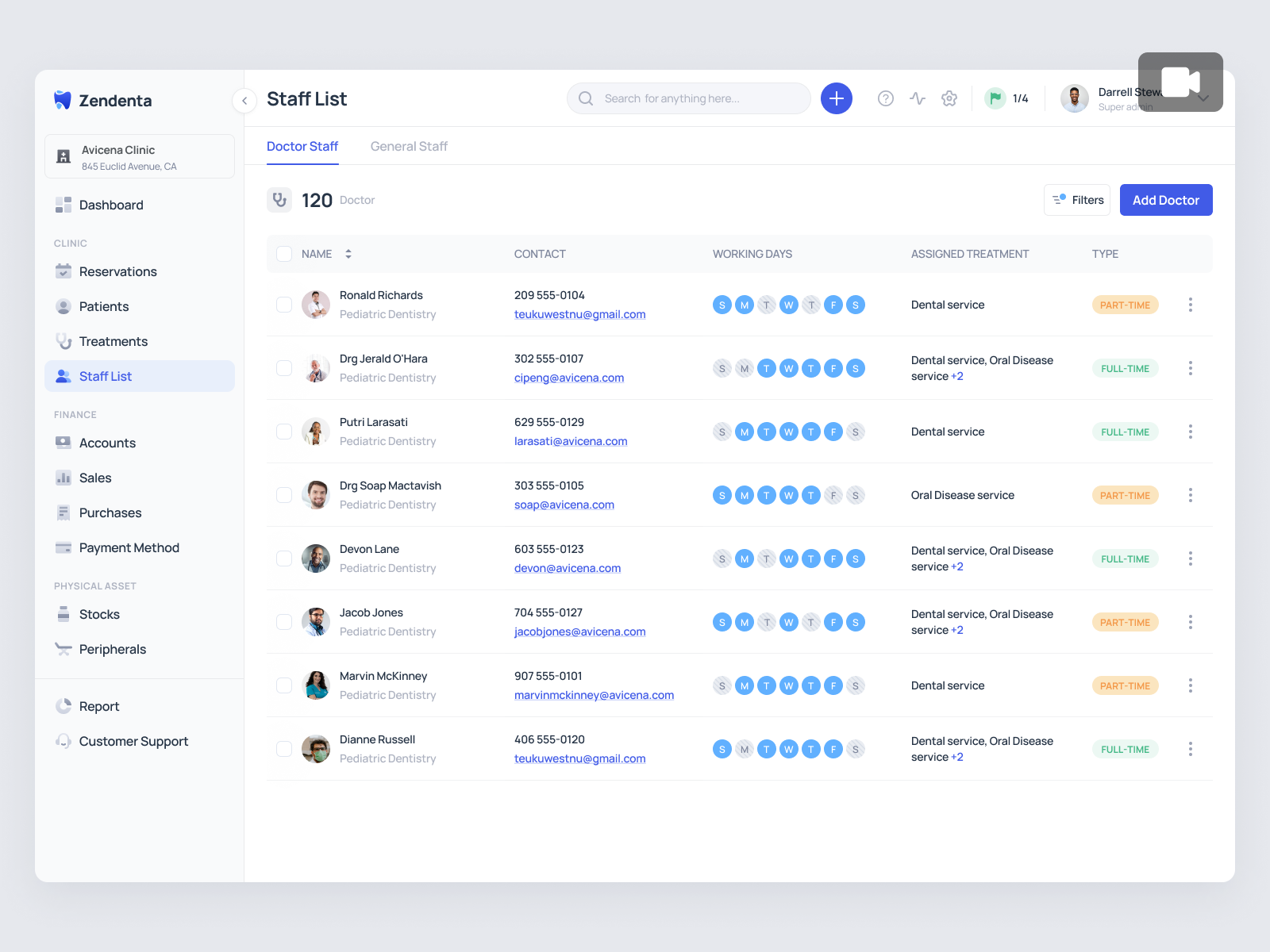Viewport: 1270px width, 952px height.
Task: Collapse the sidebar using the chevron
Action: click(x=244, y=101)
